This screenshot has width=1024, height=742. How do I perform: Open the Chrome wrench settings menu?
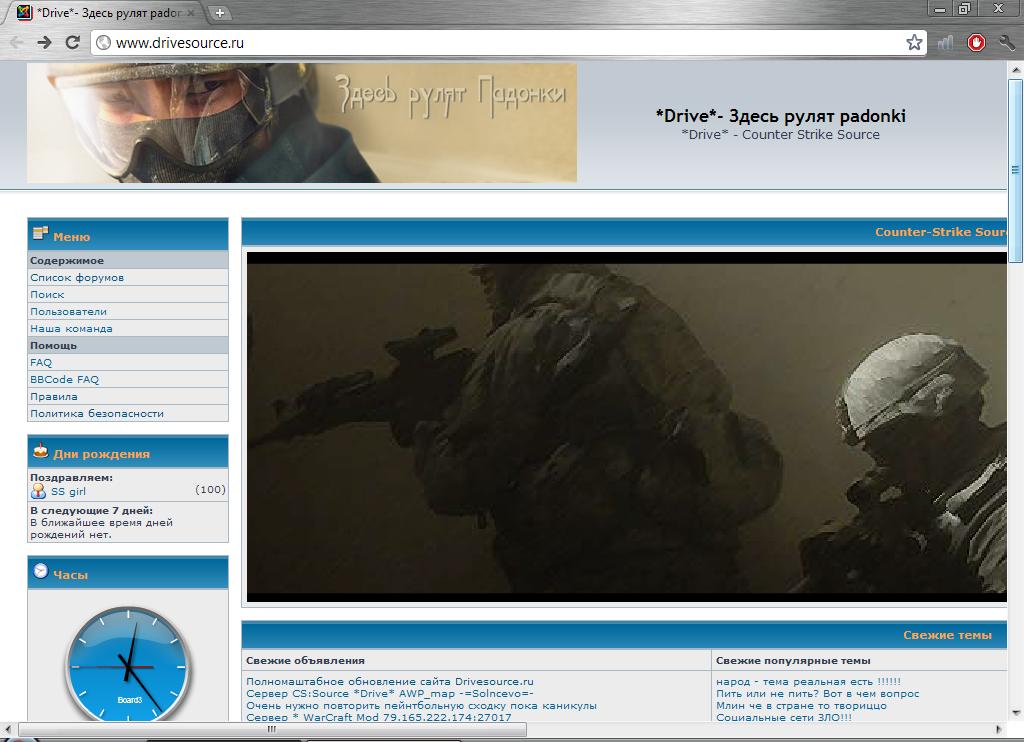point(1006,42)
